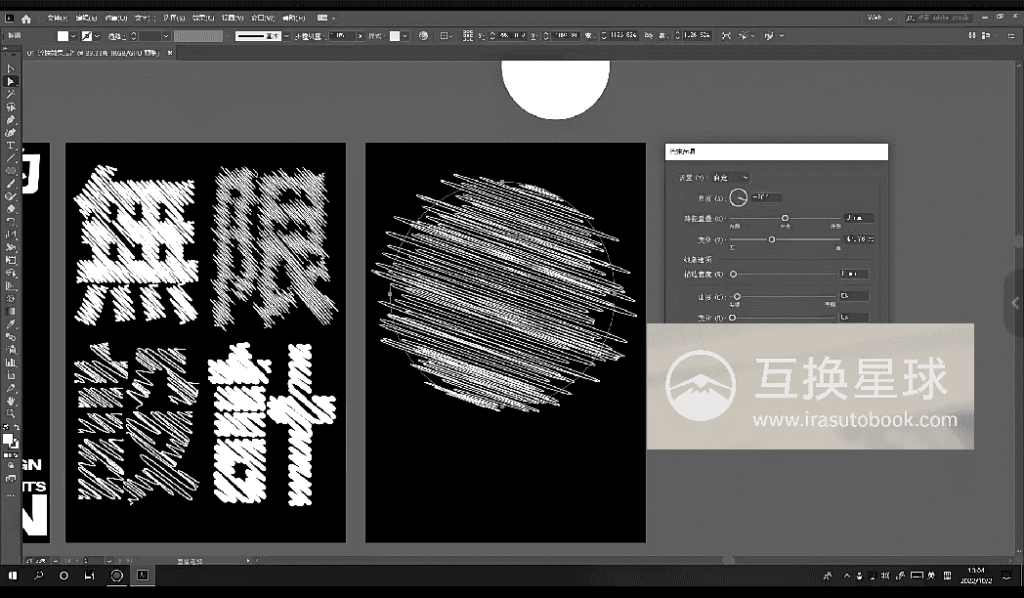The width and height of the screenshot is (1024, 598).
Task: Select the Hand tool
Action: point(11,400)
